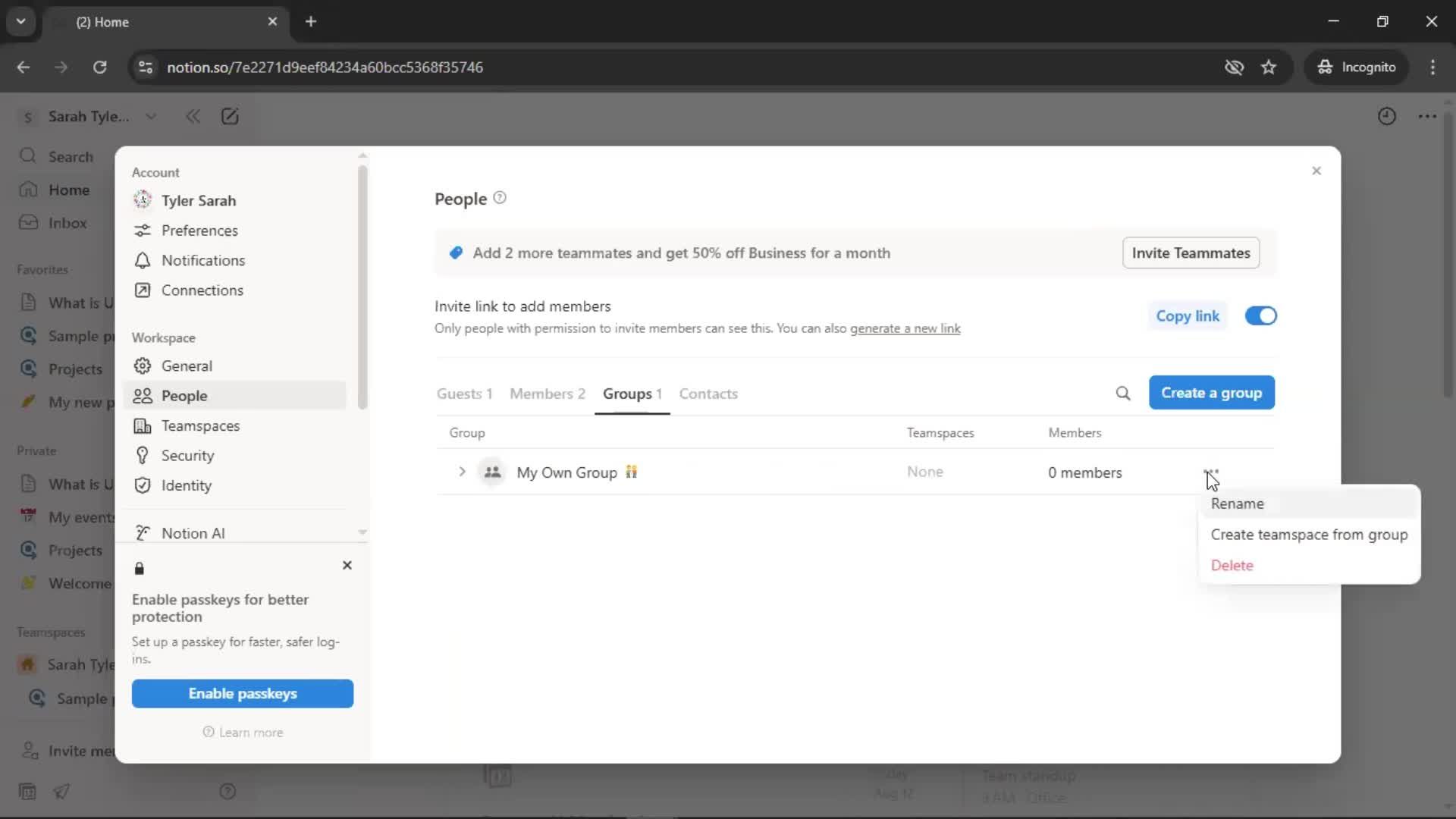Switch to the Contacts tab
The height and width of the screenshot is (819, 1456).
(x=708, y=394)
